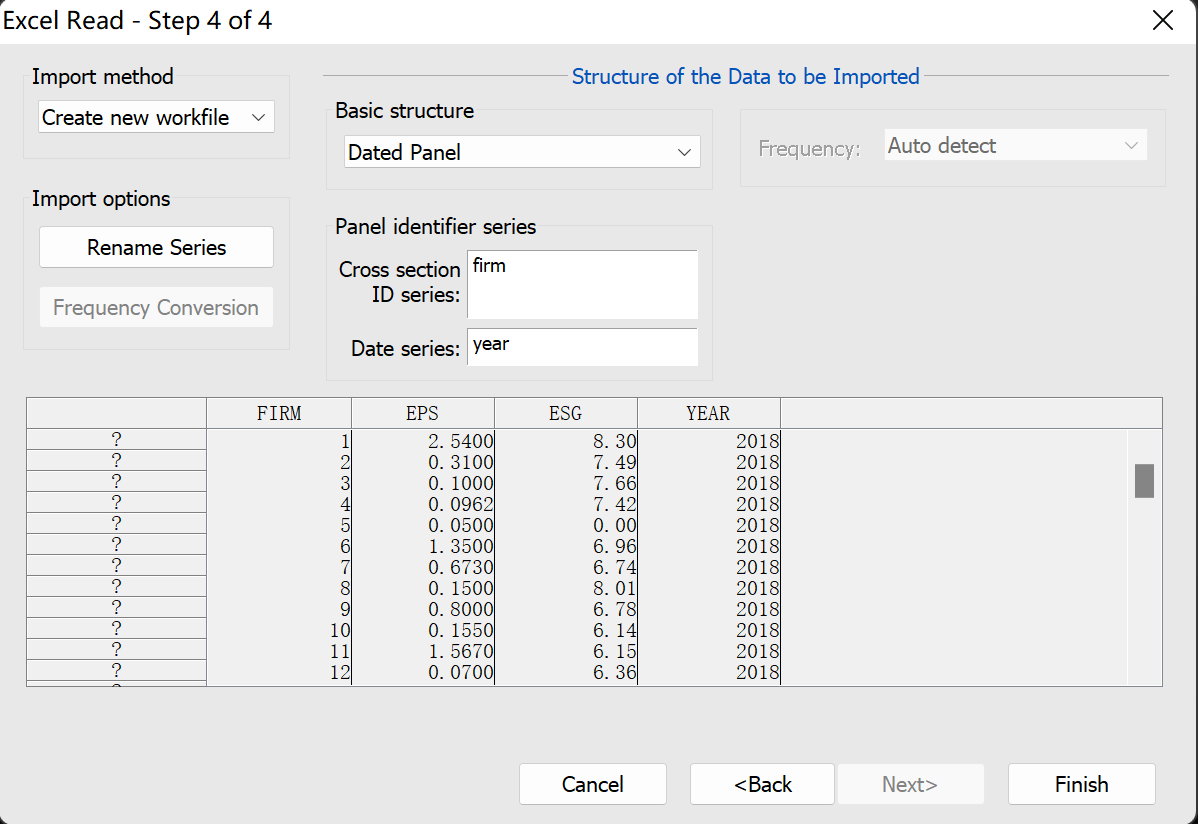Close the Excel Read dialog window
Viewport: 1198px width, 824px height.
coord(1162,21)
